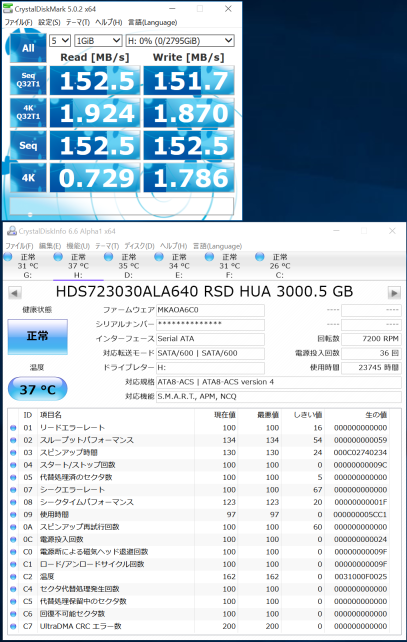Click status dot for attribute 03 row

click(13, 453)
